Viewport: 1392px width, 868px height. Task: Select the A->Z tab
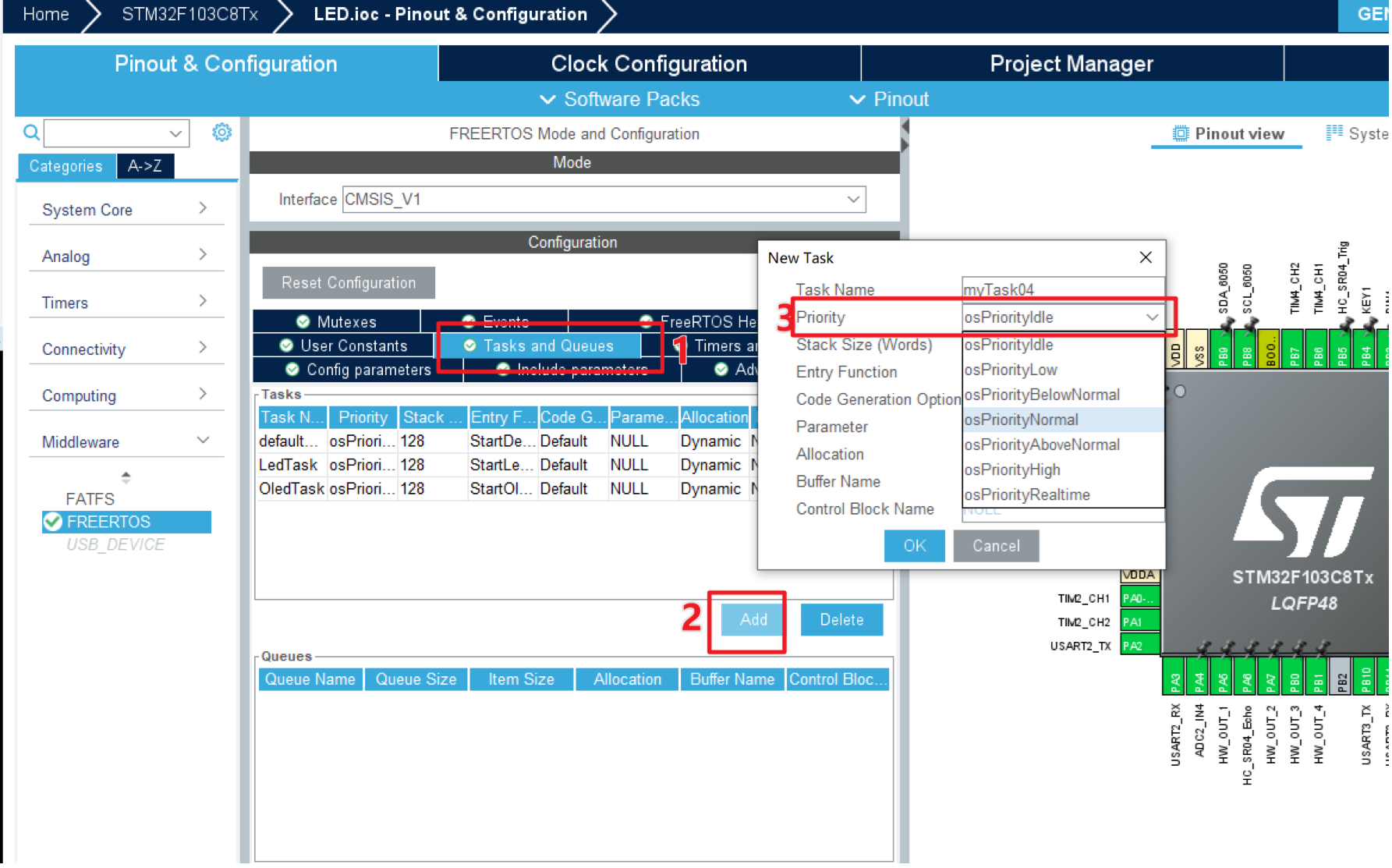(145, 166)
